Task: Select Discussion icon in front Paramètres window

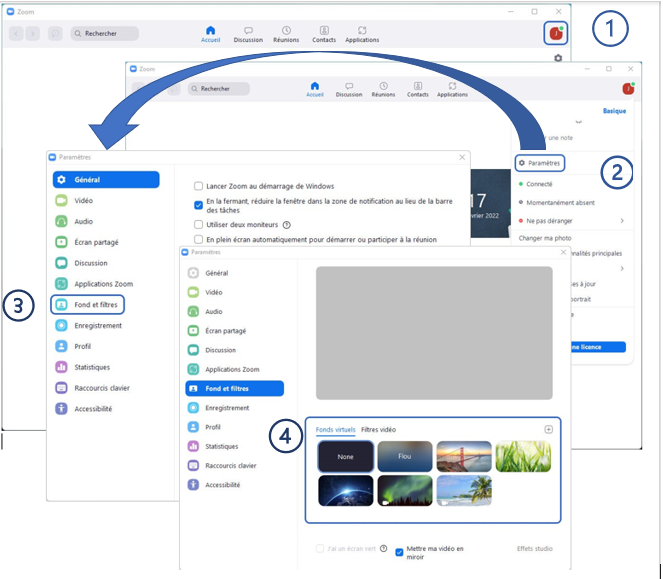Action: coord(193,350)
